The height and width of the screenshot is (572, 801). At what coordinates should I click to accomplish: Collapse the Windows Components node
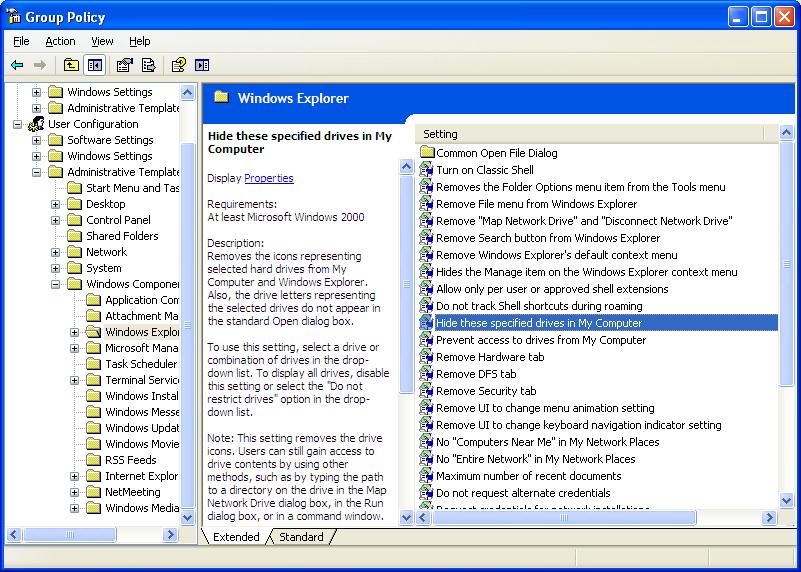coord(55,284)
